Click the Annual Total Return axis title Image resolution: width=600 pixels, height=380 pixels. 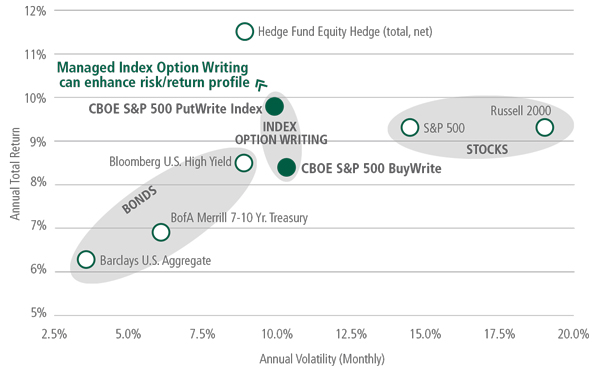pyautogui.click(x=15, y=173)
